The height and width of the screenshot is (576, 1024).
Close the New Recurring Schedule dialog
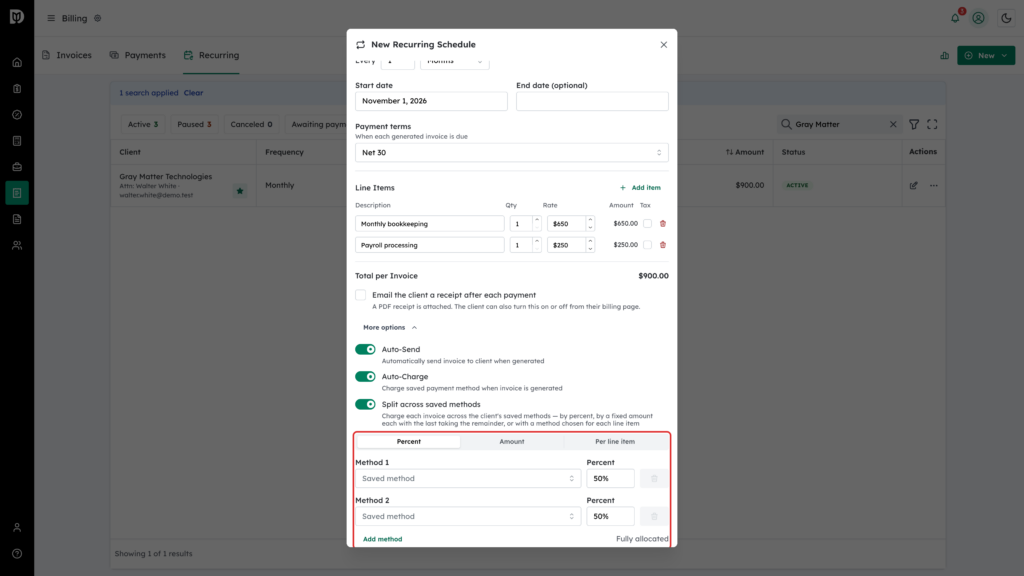[664, 44]
